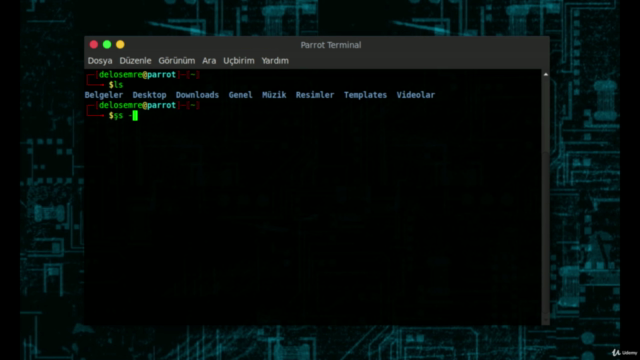Image resolution: width=640 pixels, height=360 pixels.
Task: Open the Yardım menu
Action: (275, 61)
